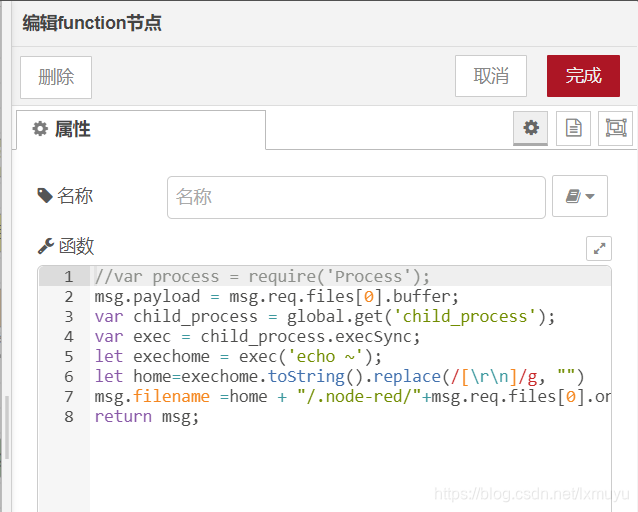Select the 属性 properties tab
638x512 pixels.
click(141, 130)
